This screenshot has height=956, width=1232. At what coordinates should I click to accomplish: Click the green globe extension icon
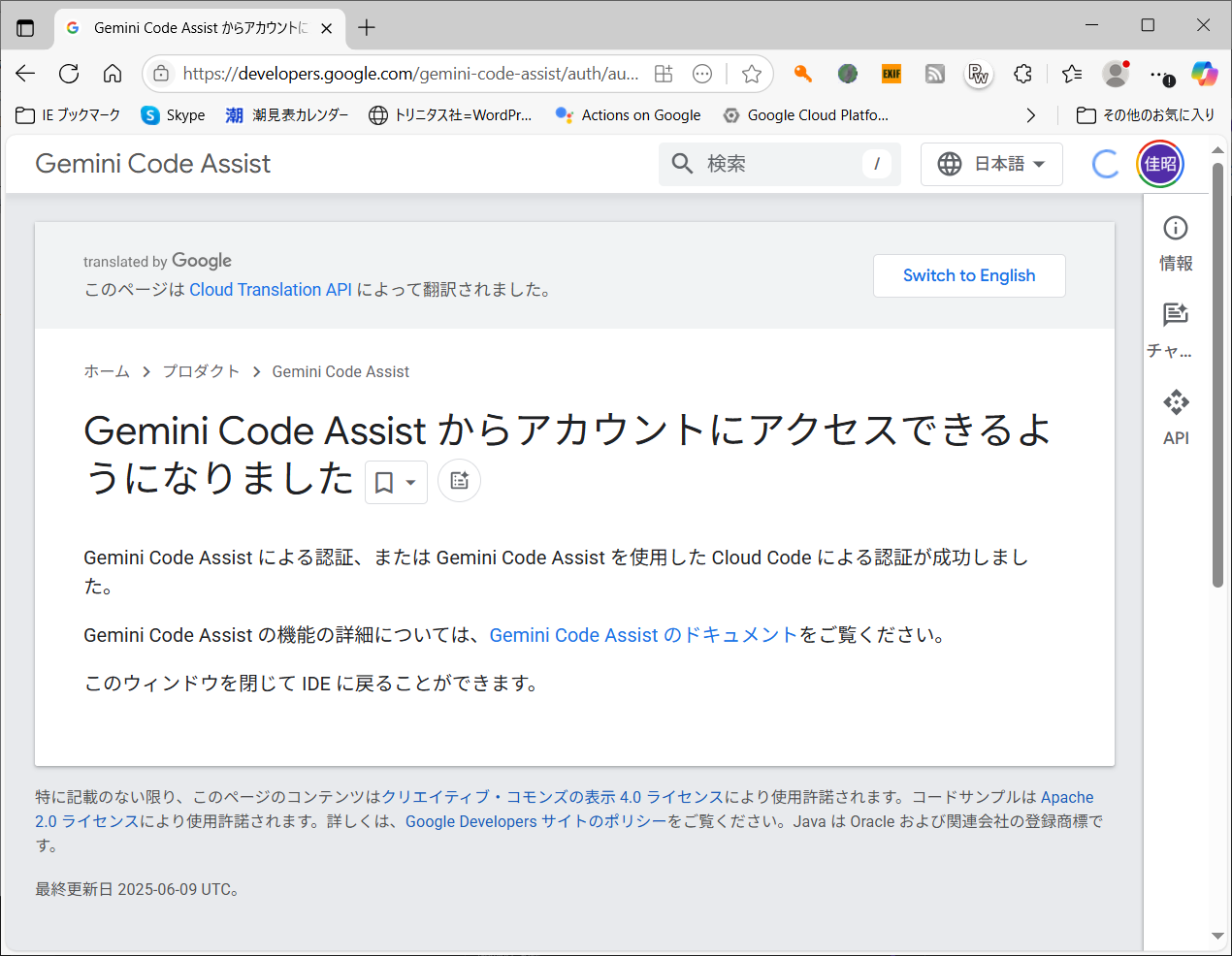click(848, 74)
